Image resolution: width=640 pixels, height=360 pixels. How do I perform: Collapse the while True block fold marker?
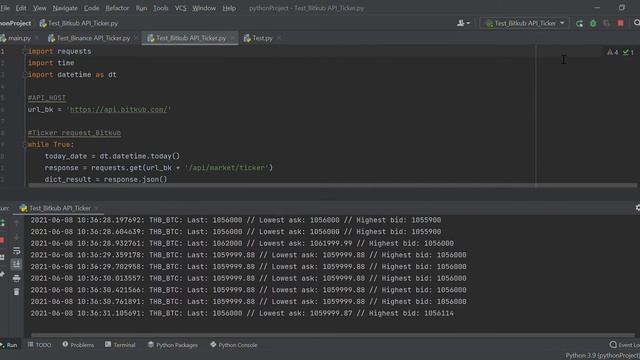(25, 144)
